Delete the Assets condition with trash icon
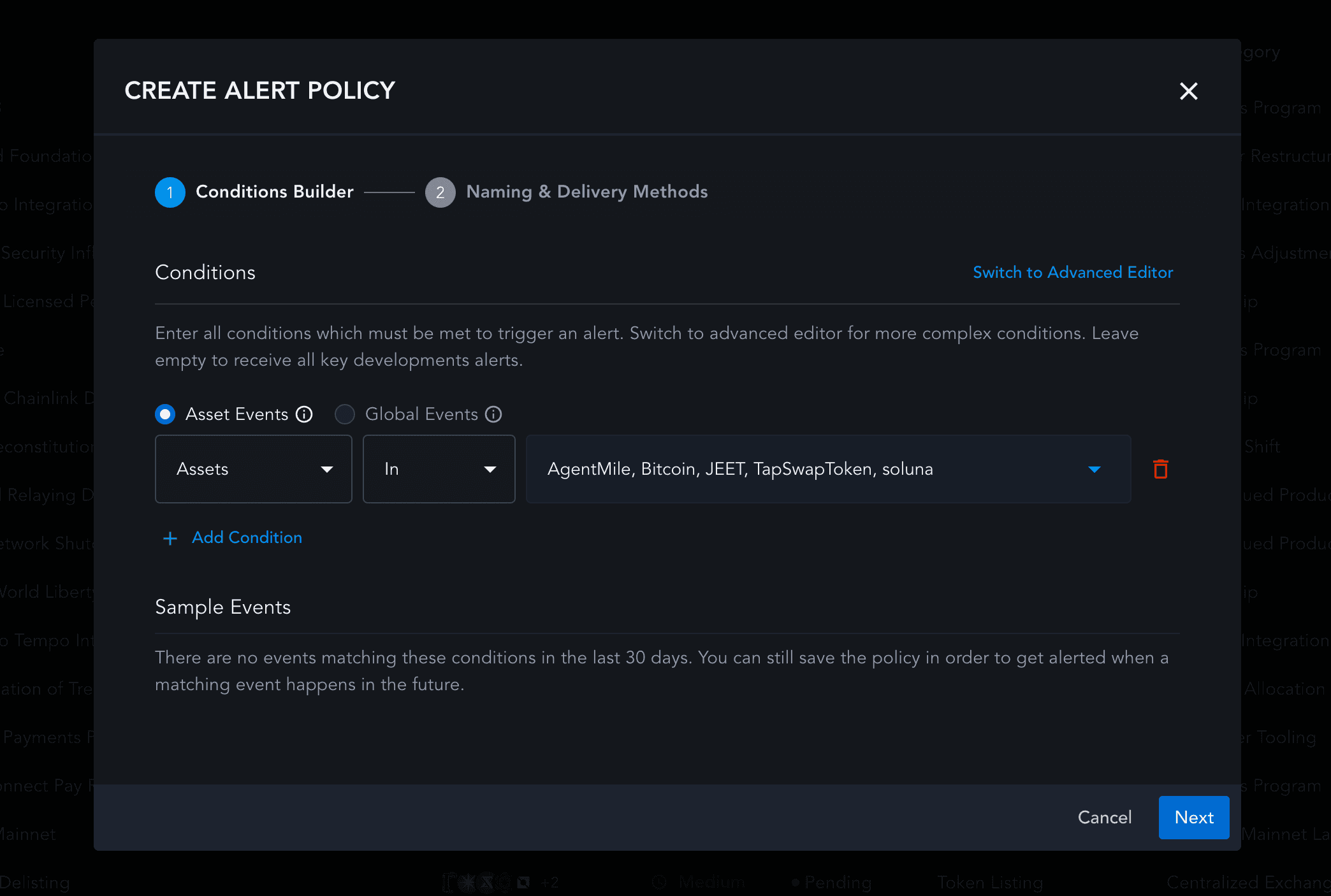 point(1161,469)
